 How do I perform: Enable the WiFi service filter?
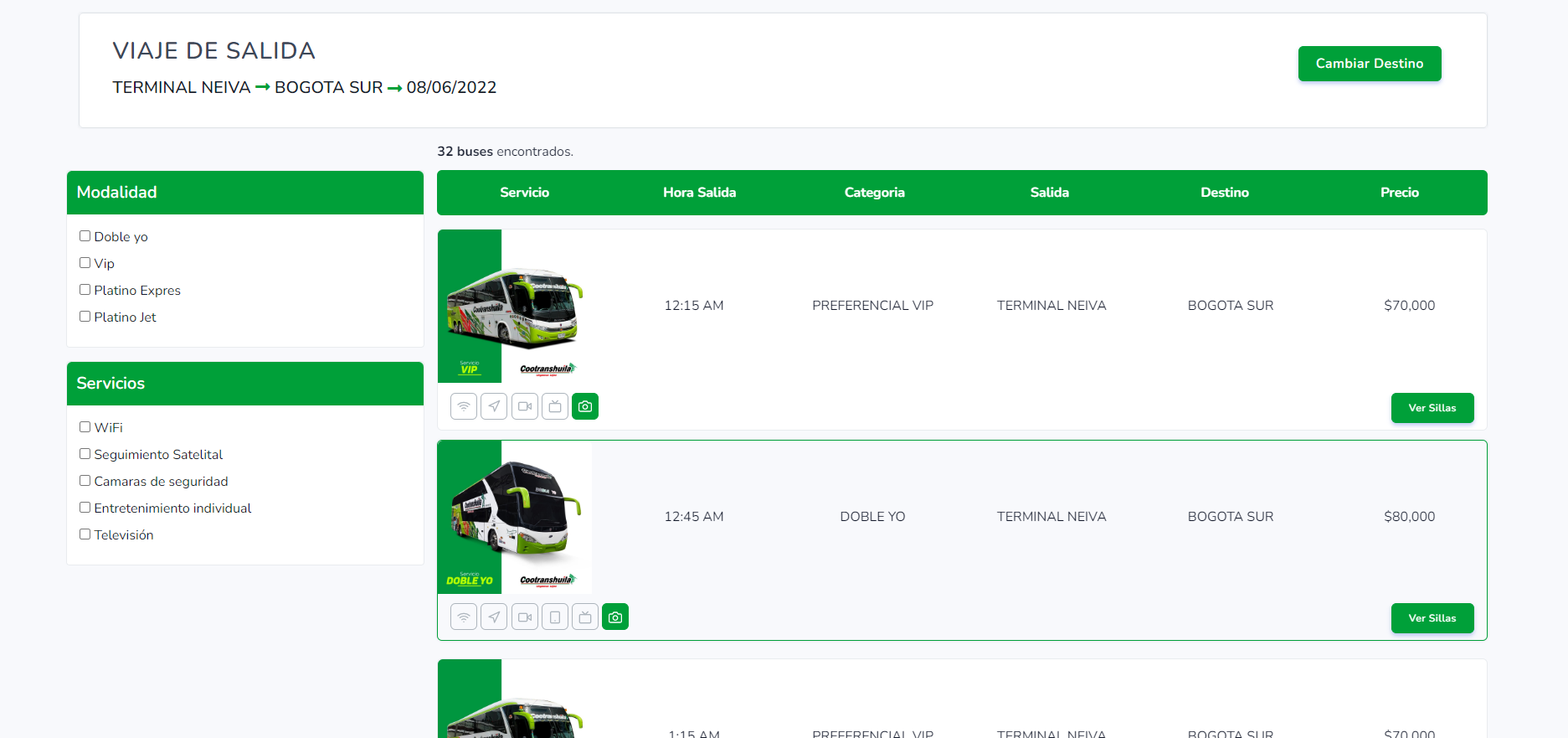85,427
